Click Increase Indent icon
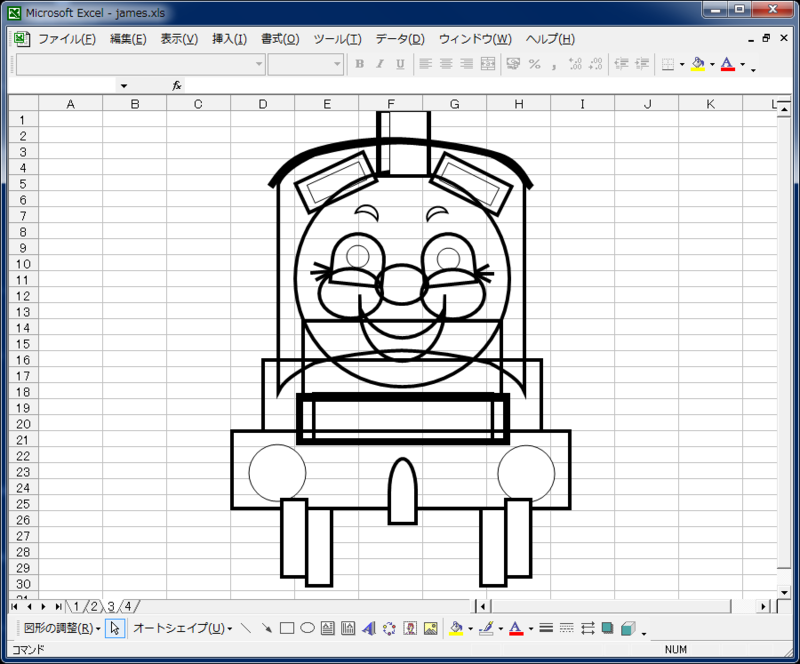The height and width of the screenshot is (664, 800). pyautogui.click(x=642, y=64)
